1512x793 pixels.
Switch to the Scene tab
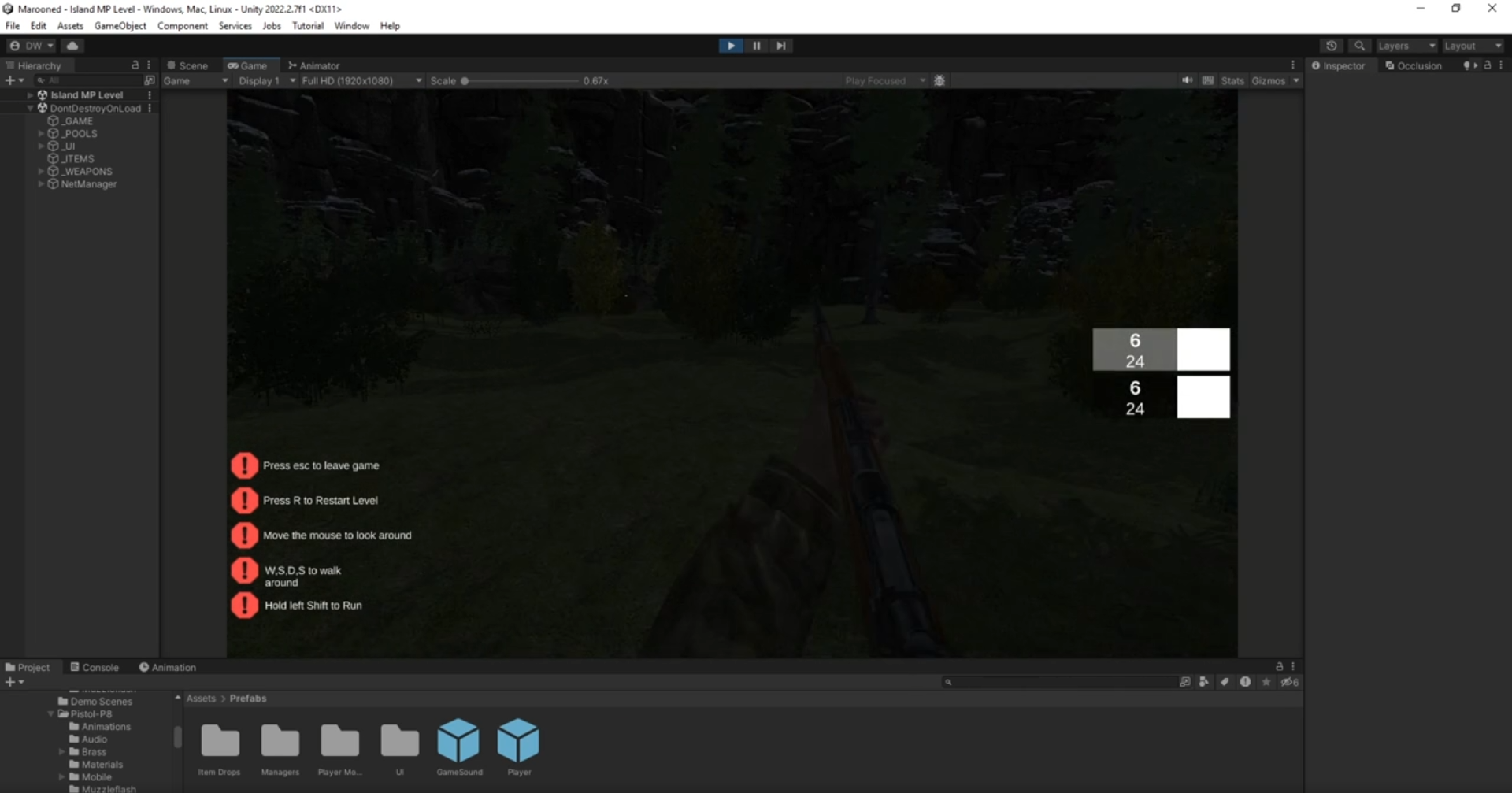tap(187, 65)
